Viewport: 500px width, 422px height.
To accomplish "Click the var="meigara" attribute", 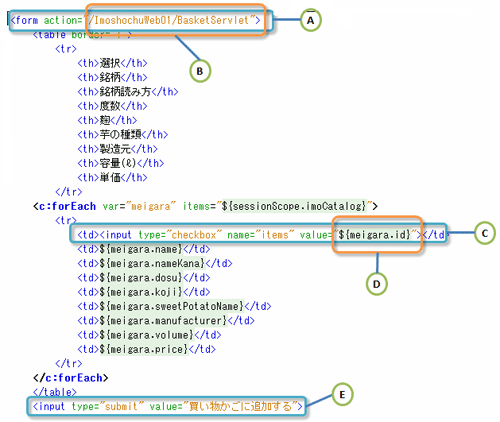I will 139,206.
